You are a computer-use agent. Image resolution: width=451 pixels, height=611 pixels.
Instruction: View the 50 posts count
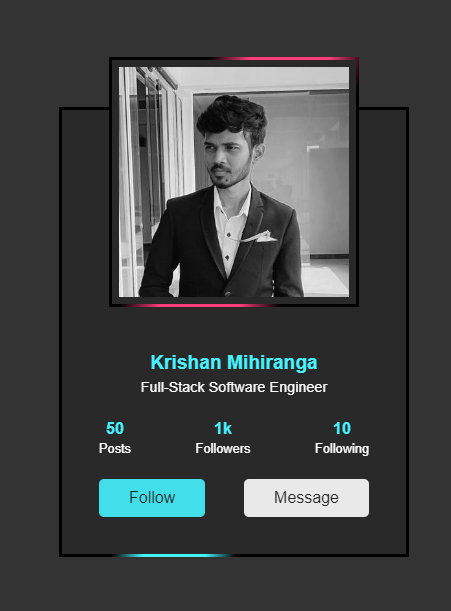[115, 428]
